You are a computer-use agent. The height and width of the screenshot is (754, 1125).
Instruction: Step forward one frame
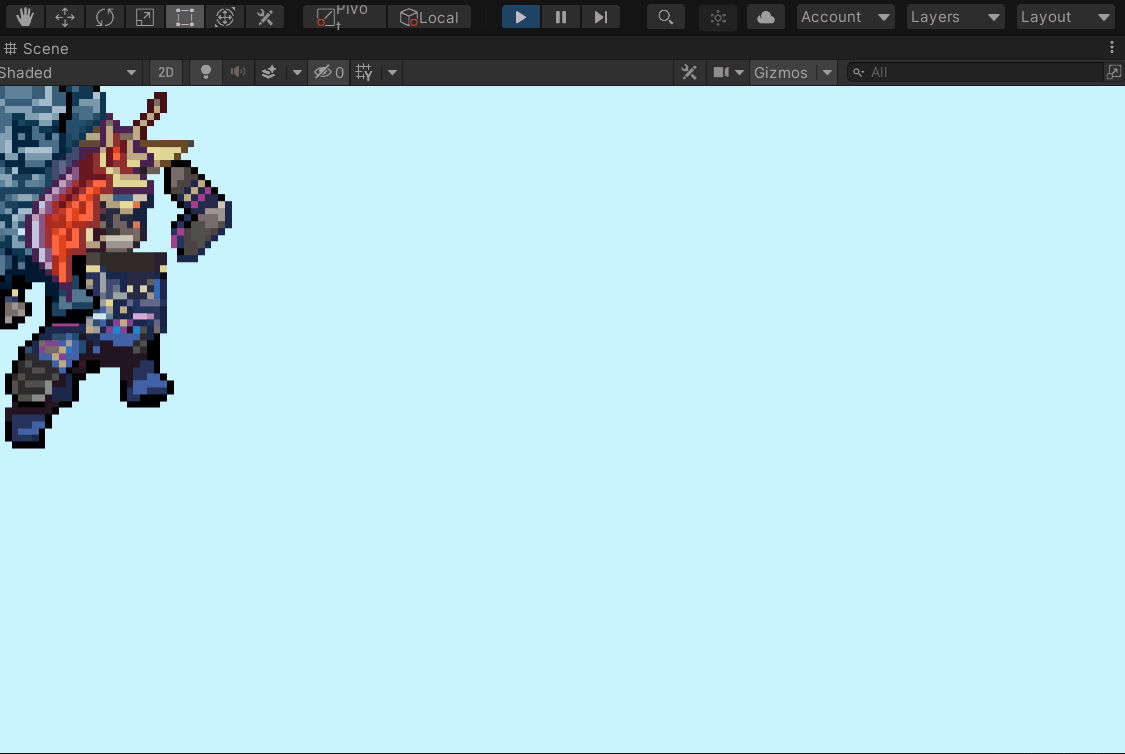(601, 17)
